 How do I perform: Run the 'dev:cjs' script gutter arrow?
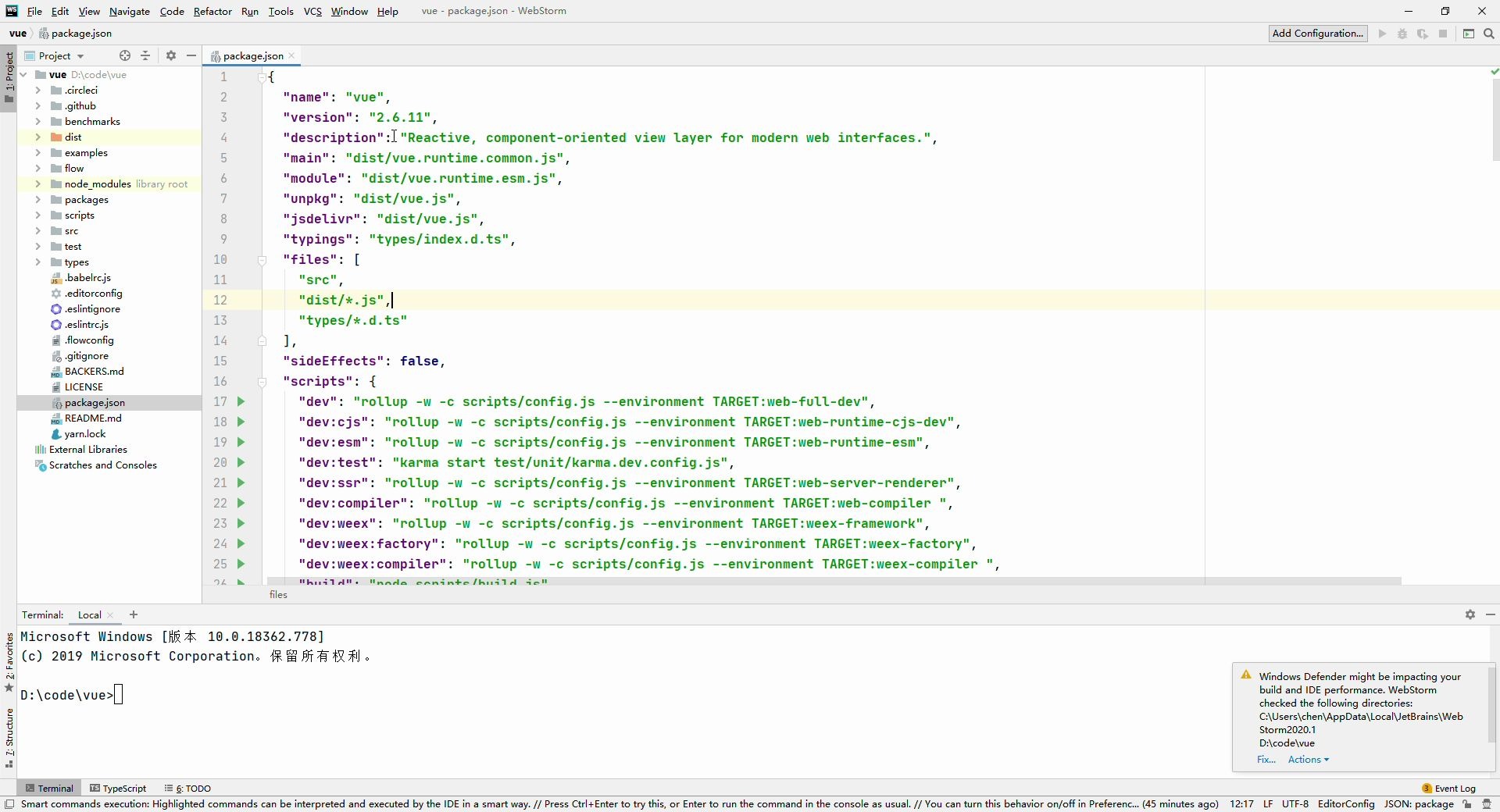(x=241, y=422)
